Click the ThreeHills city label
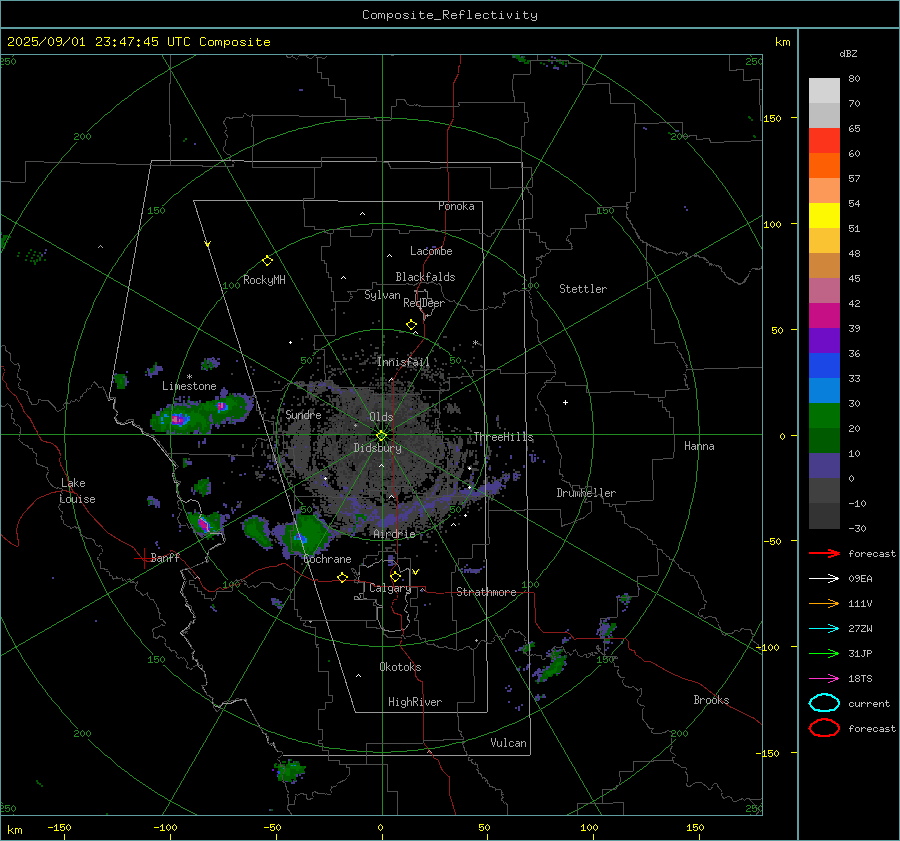This screenshot has width=900, height=841. tap(503, 437)
